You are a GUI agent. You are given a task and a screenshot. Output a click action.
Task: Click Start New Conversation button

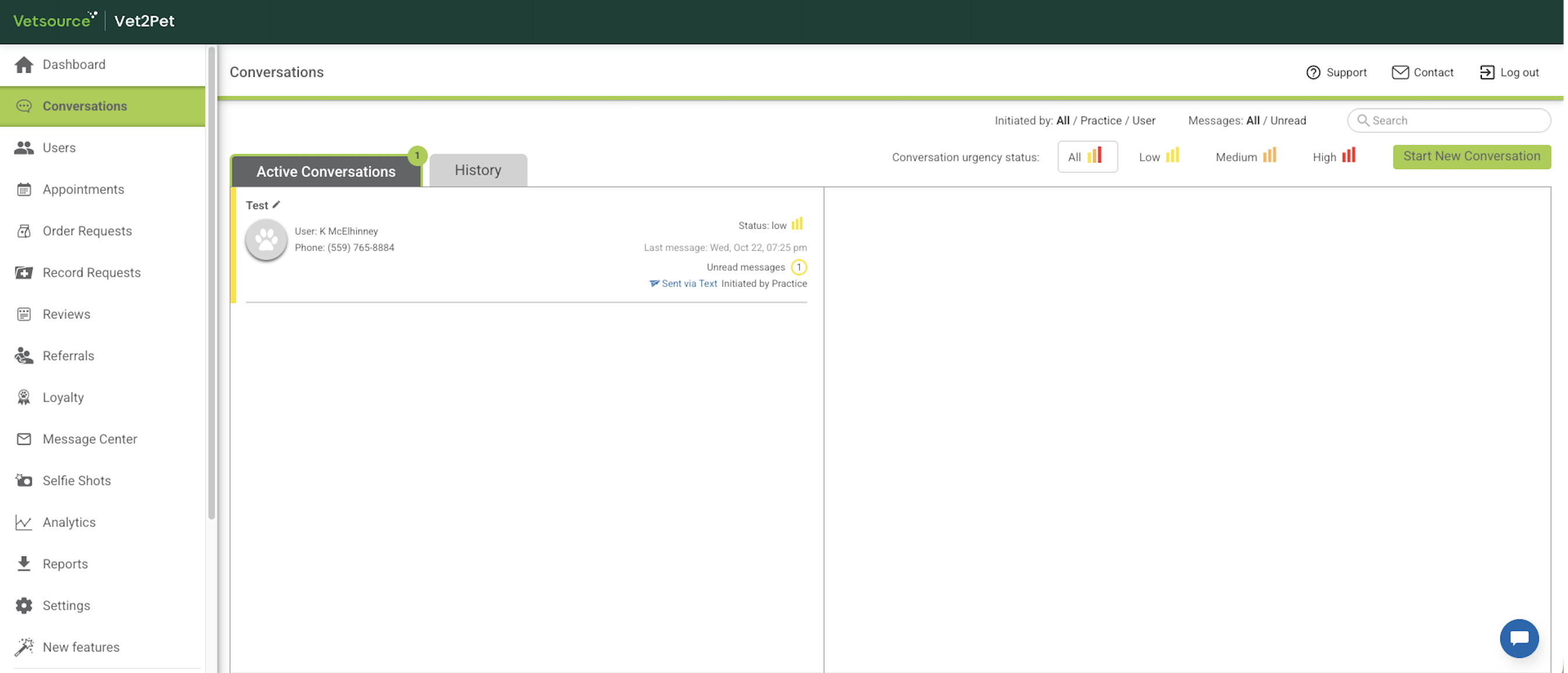pos(1471,157)
